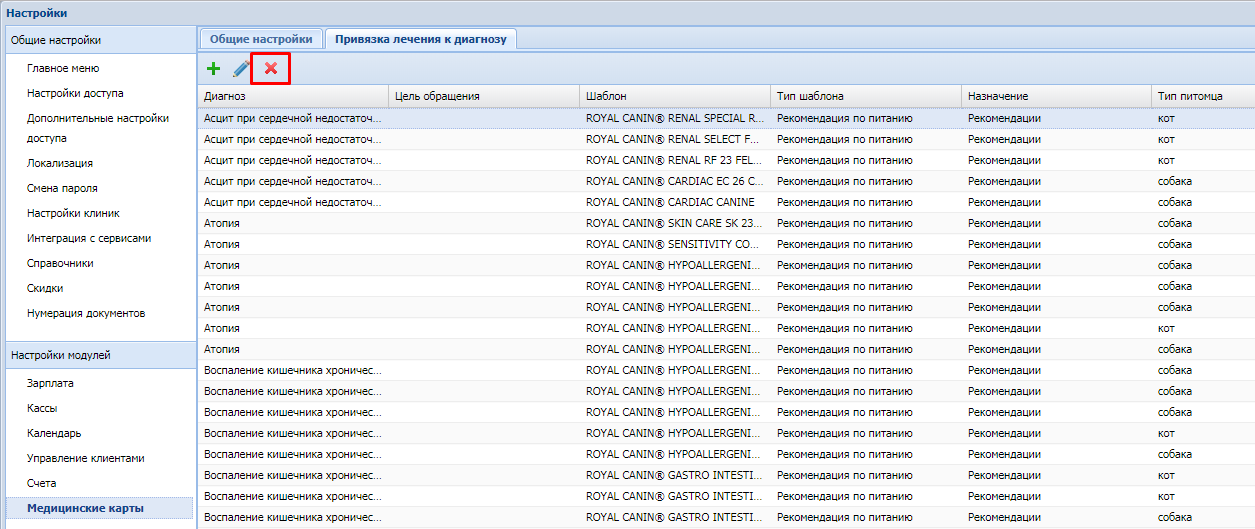The width and height of the screenshot is (1255, 529).
Task: Open Зарплата module settings
Action: point(50,383)
